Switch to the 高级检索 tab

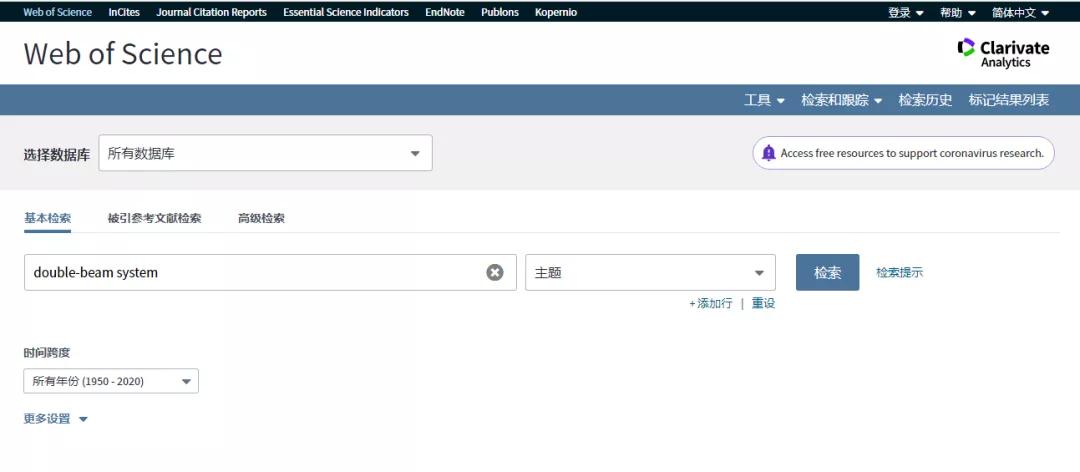(261, 218)
